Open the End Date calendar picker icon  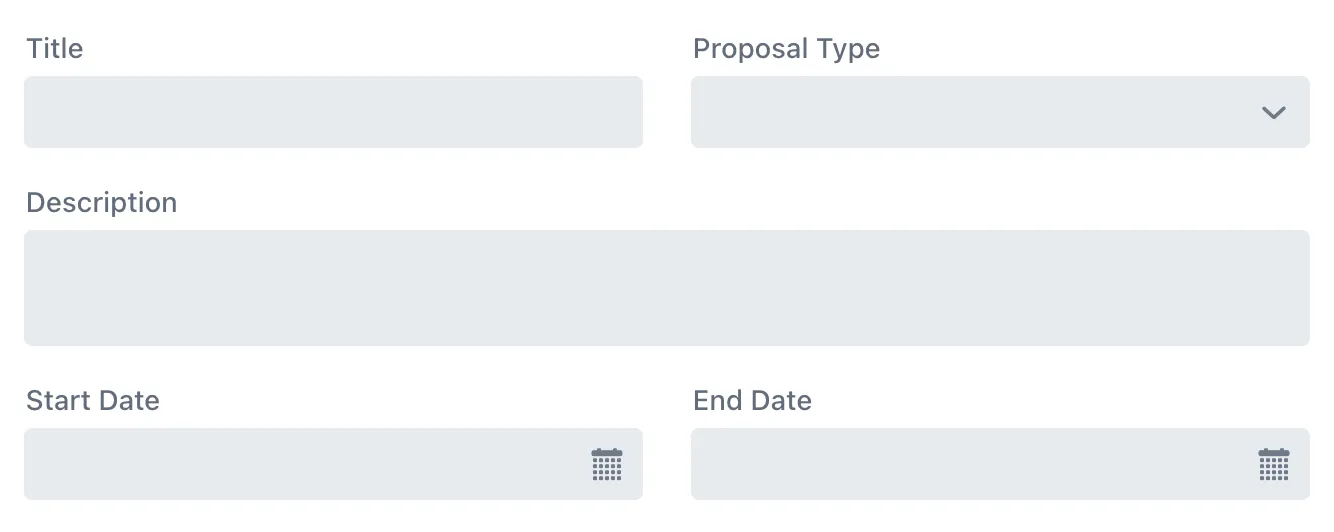(x=1273, y=465)
